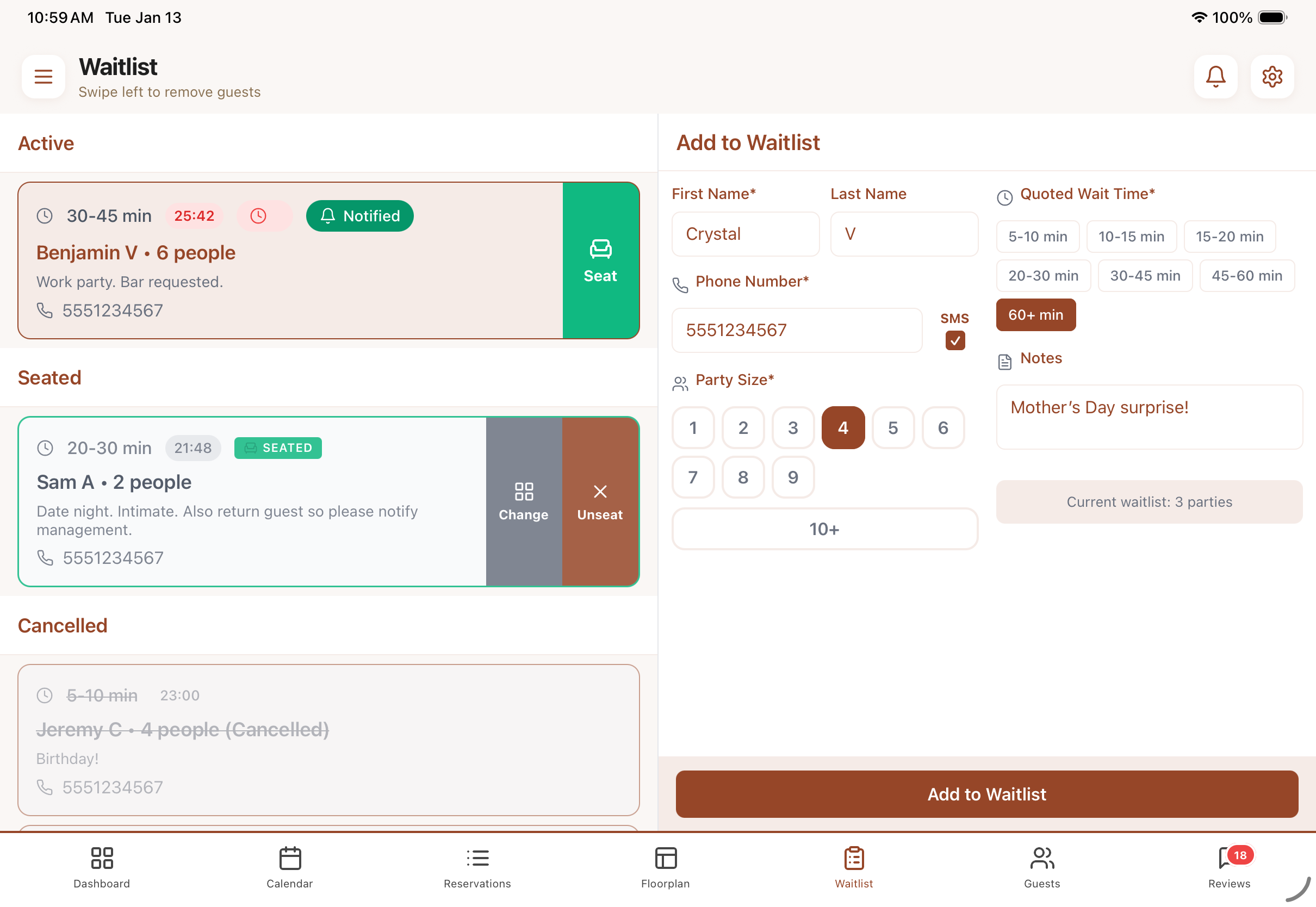Tap the Notified status badge
This screenshot has height=907, width=1316.
(359, 216)
